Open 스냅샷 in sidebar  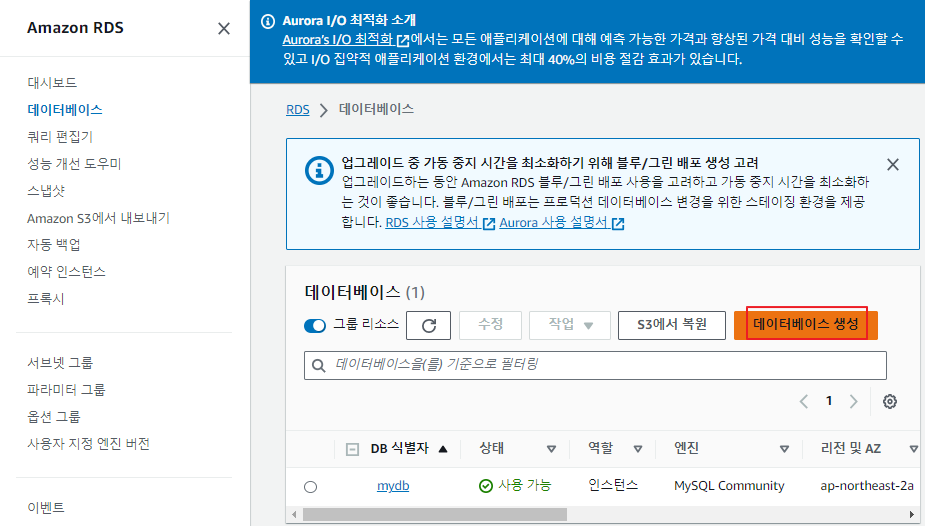[46, 191]
